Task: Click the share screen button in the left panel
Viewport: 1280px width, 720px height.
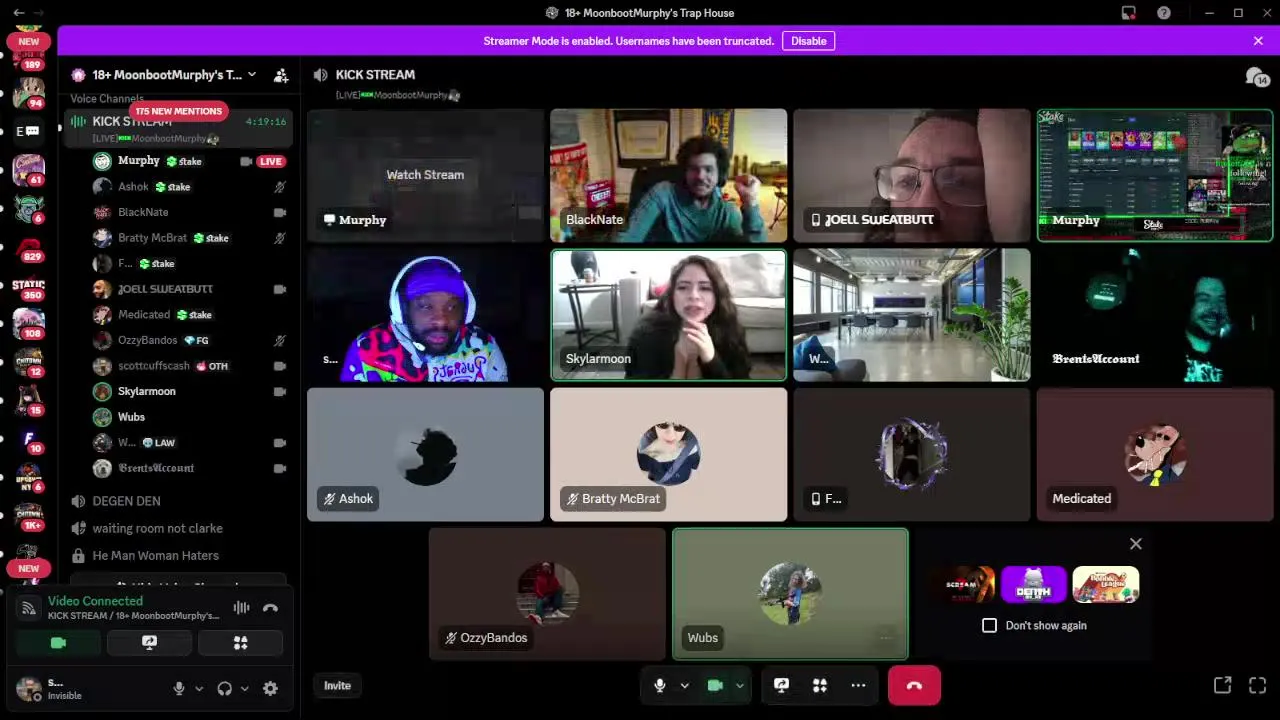Action: click(x=149, y=643)
